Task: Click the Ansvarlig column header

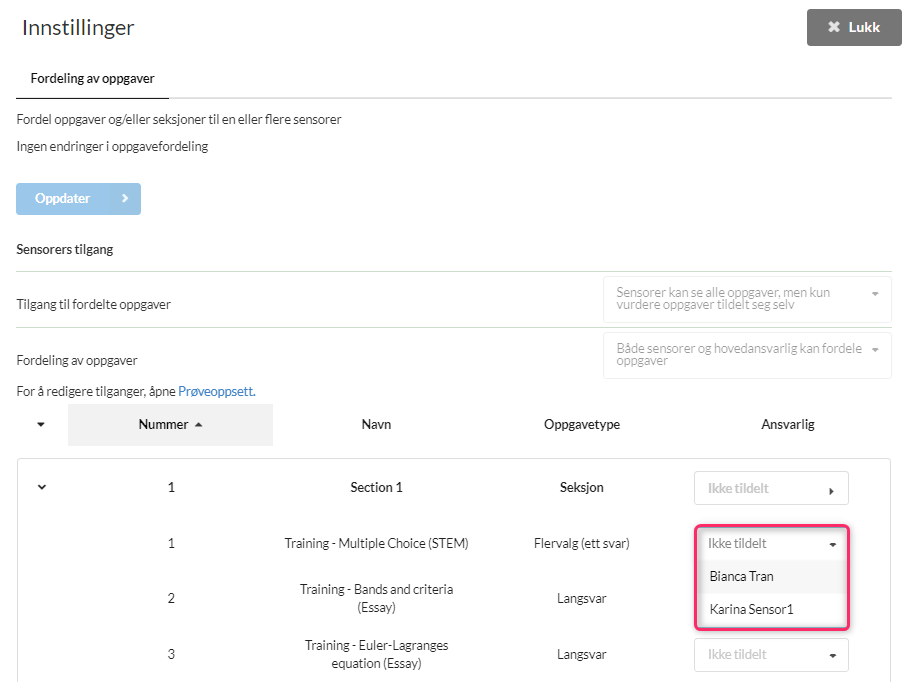Action: (x=788, y=424)
